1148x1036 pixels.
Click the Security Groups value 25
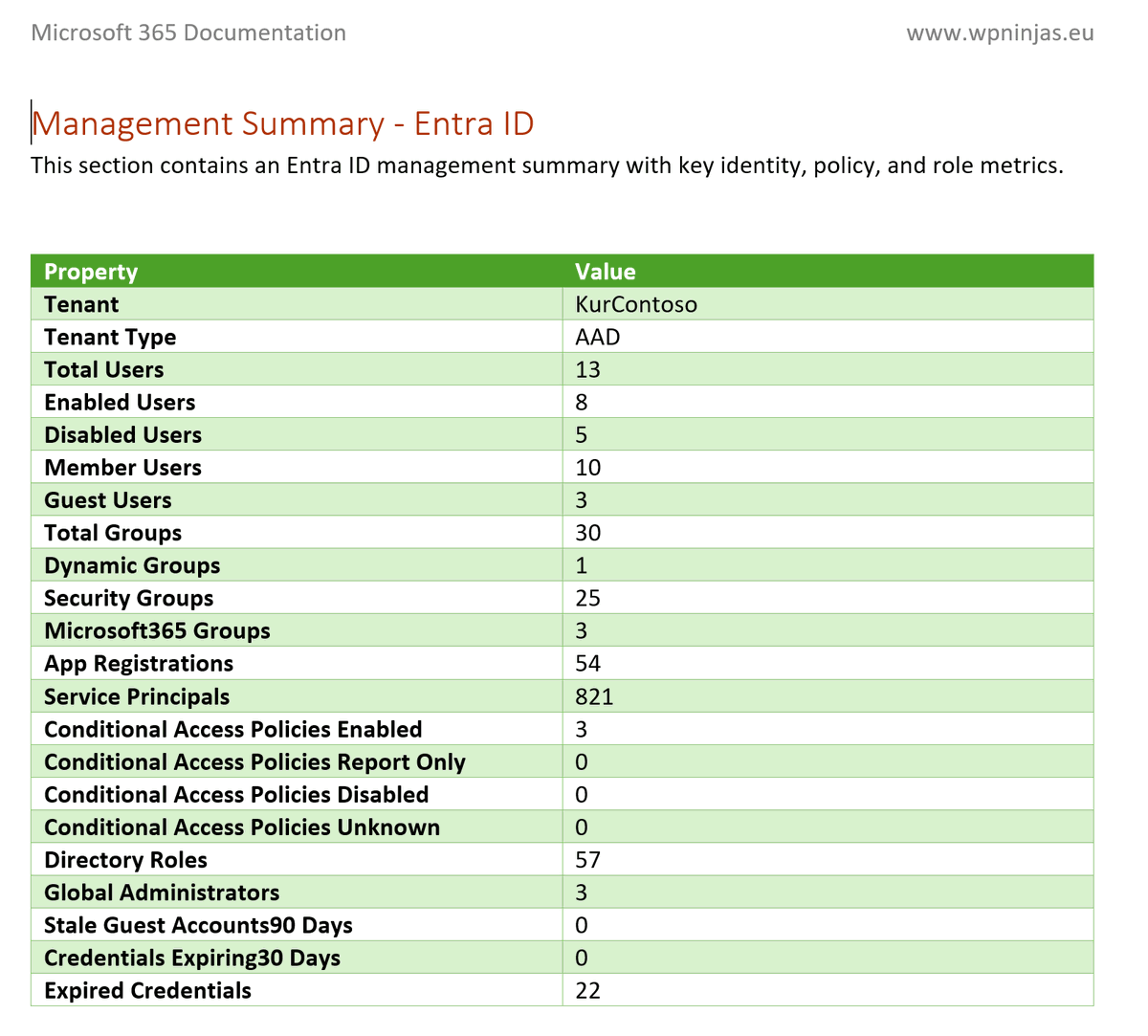[x=587, y=598]
